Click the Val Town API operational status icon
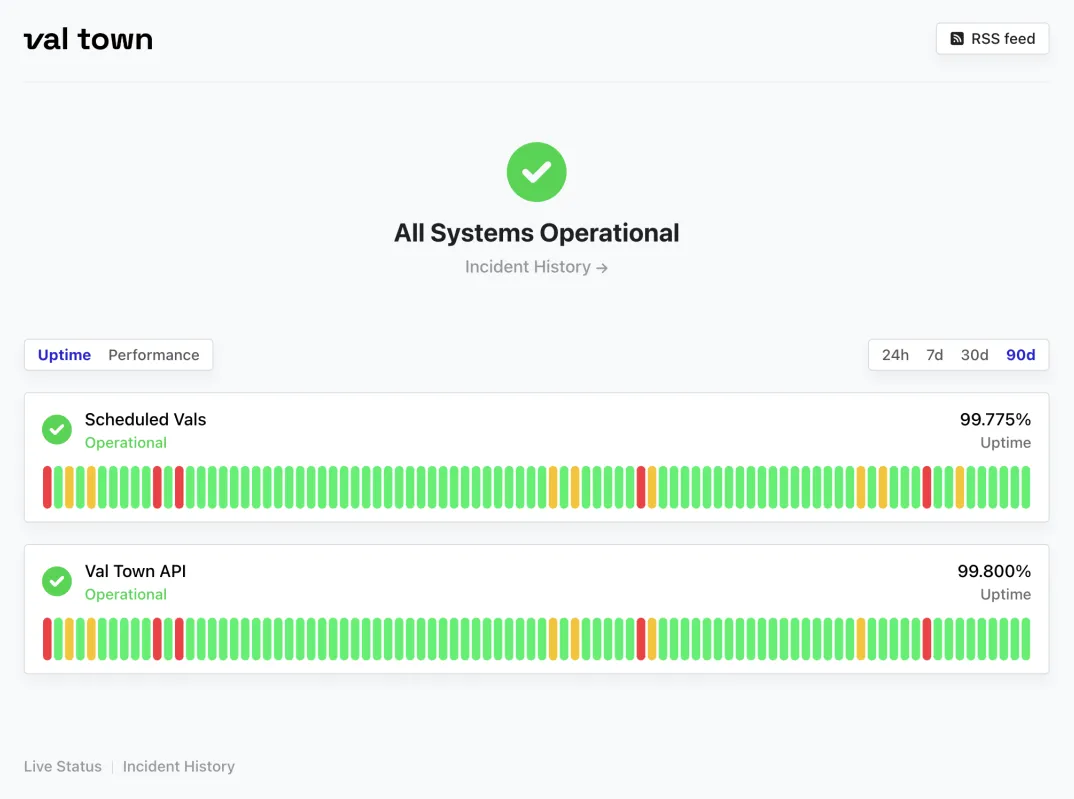The height and width of the screenshot is (799, 1074). click(56, 581)
